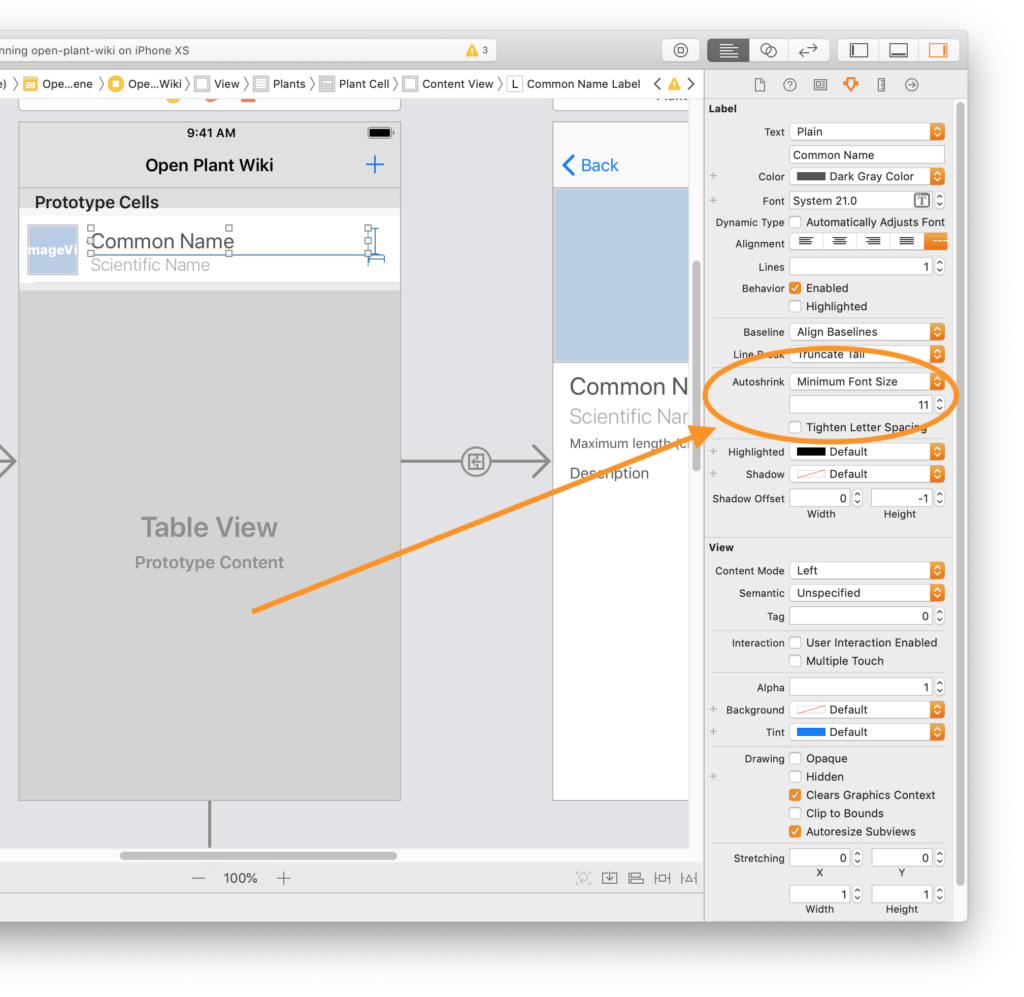The height and width of the screenshot is (997, 1024).
Task: Open the Resolve Auto Layout Issues menu
Action: pyautogui.click(x=689, y=878)
